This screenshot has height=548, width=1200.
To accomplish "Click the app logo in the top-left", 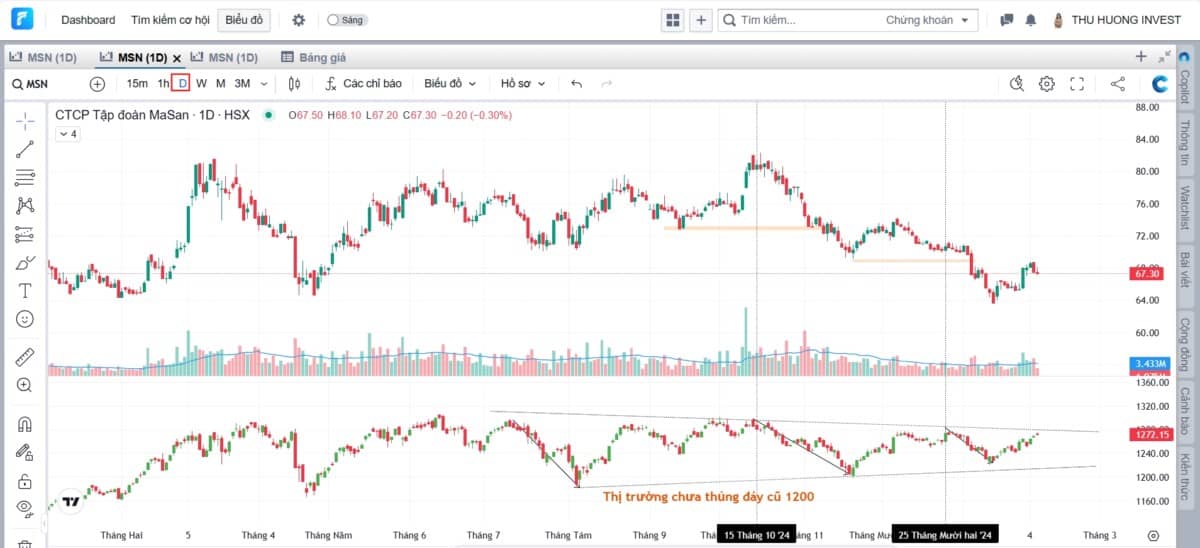I will pyautogui.click(x=22, y=20).
